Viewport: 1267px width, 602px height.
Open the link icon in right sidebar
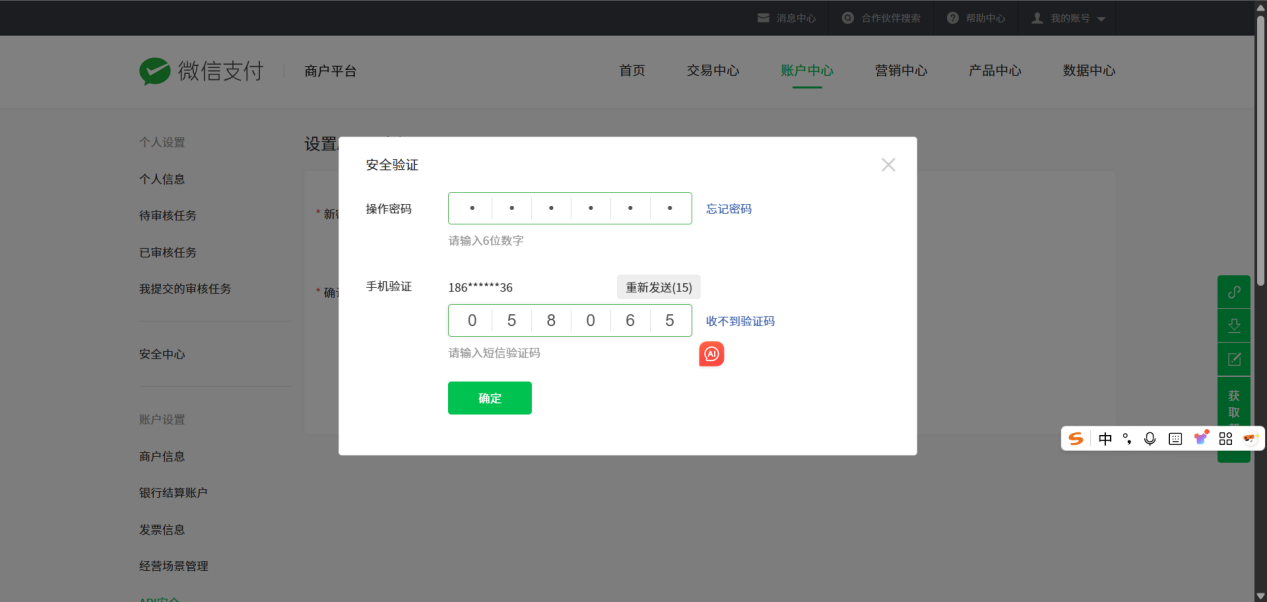[x=1234, y=292]
